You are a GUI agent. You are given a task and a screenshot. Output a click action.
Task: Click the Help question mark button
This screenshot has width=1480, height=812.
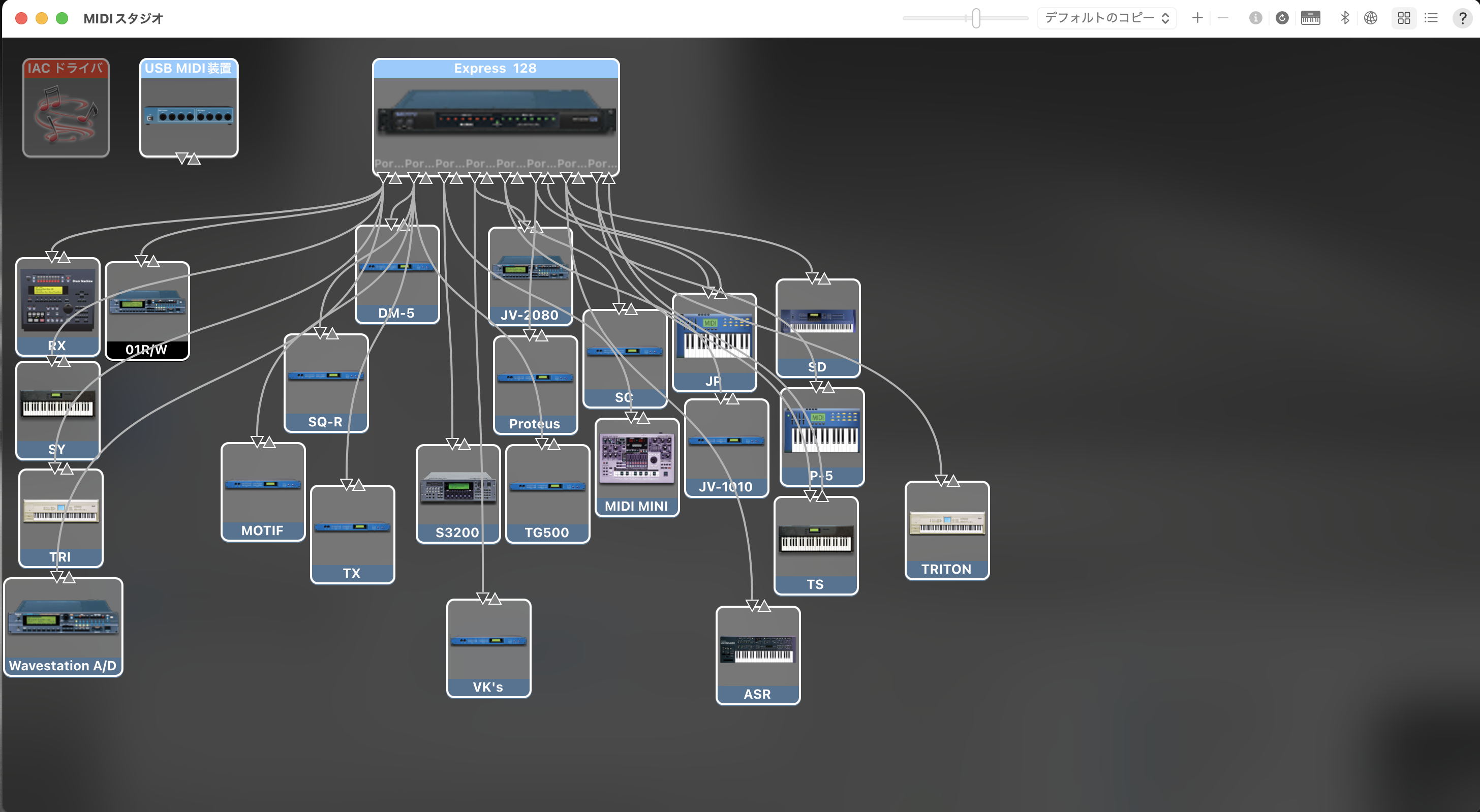pyautogui.click(x=1462, y=18)
